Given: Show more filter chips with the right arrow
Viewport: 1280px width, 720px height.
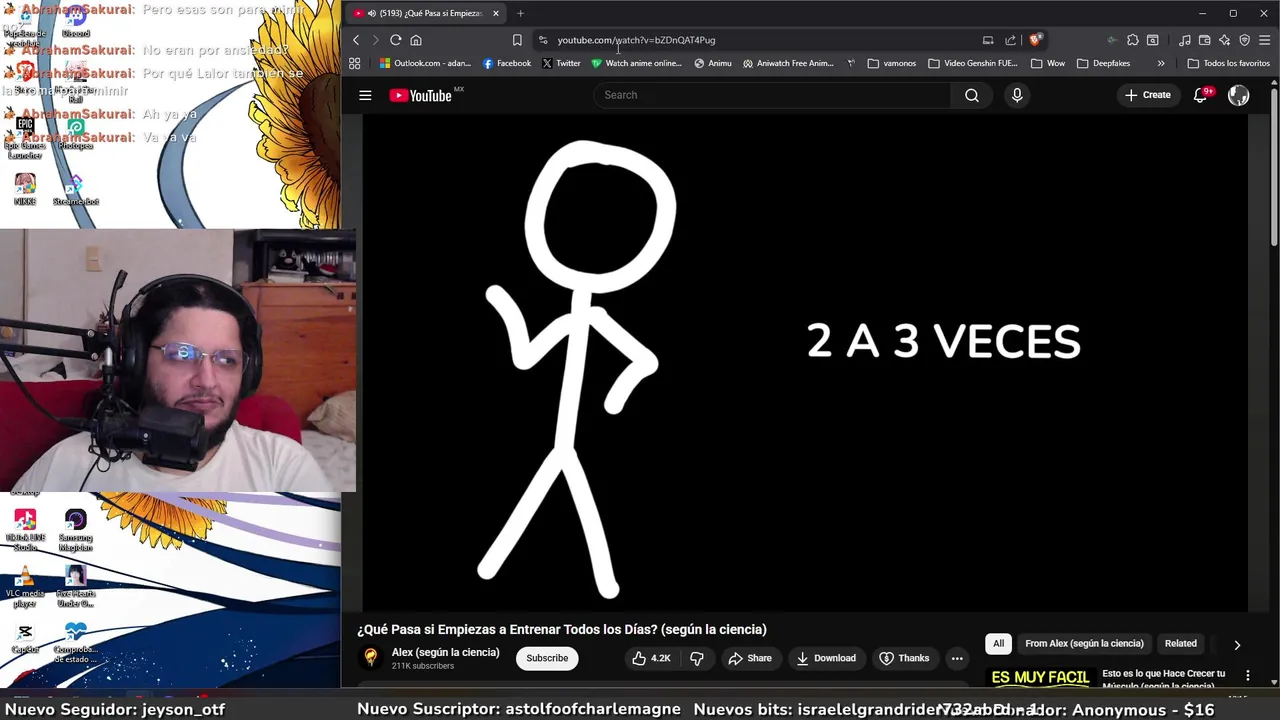Looking at the screenshot, I should (1237, 645).
